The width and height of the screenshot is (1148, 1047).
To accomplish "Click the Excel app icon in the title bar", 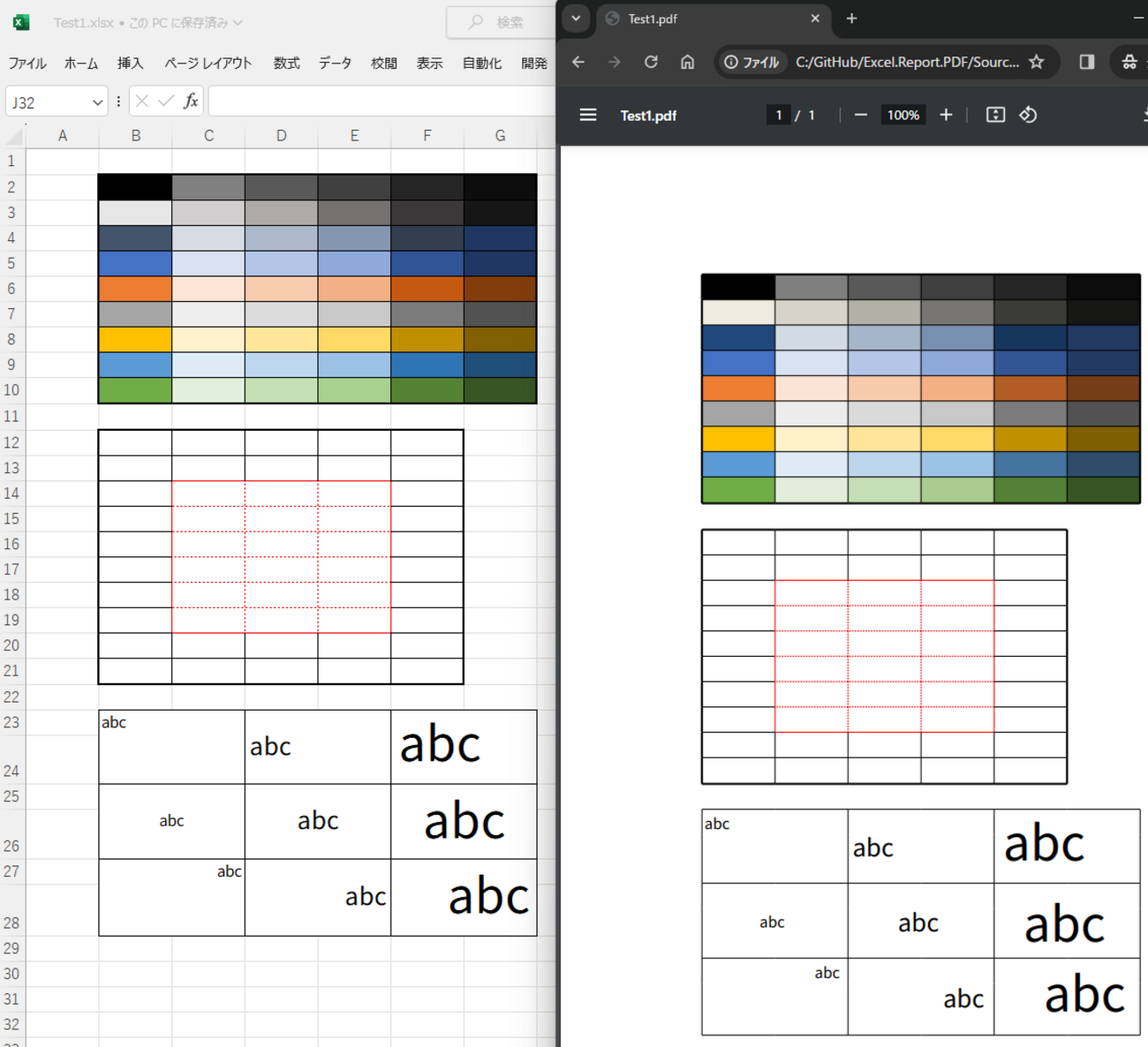I will point(21,22).
